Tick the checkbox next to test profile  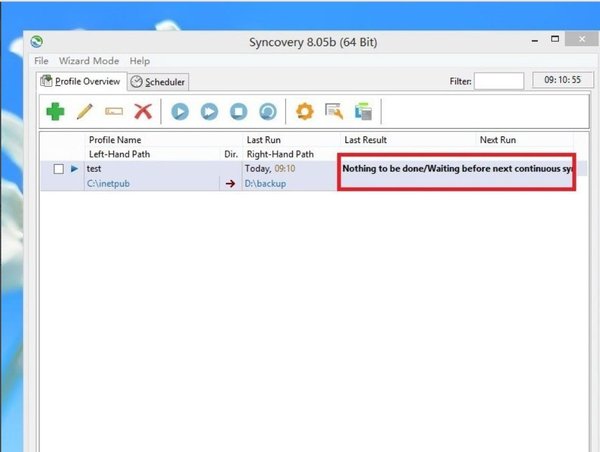[x=59, y=169]
